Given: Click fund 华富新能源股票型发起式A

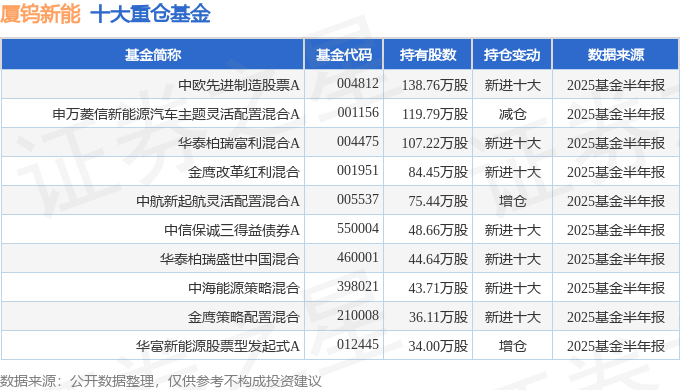Looking at the screenshot, I should [x=218, y=346].
